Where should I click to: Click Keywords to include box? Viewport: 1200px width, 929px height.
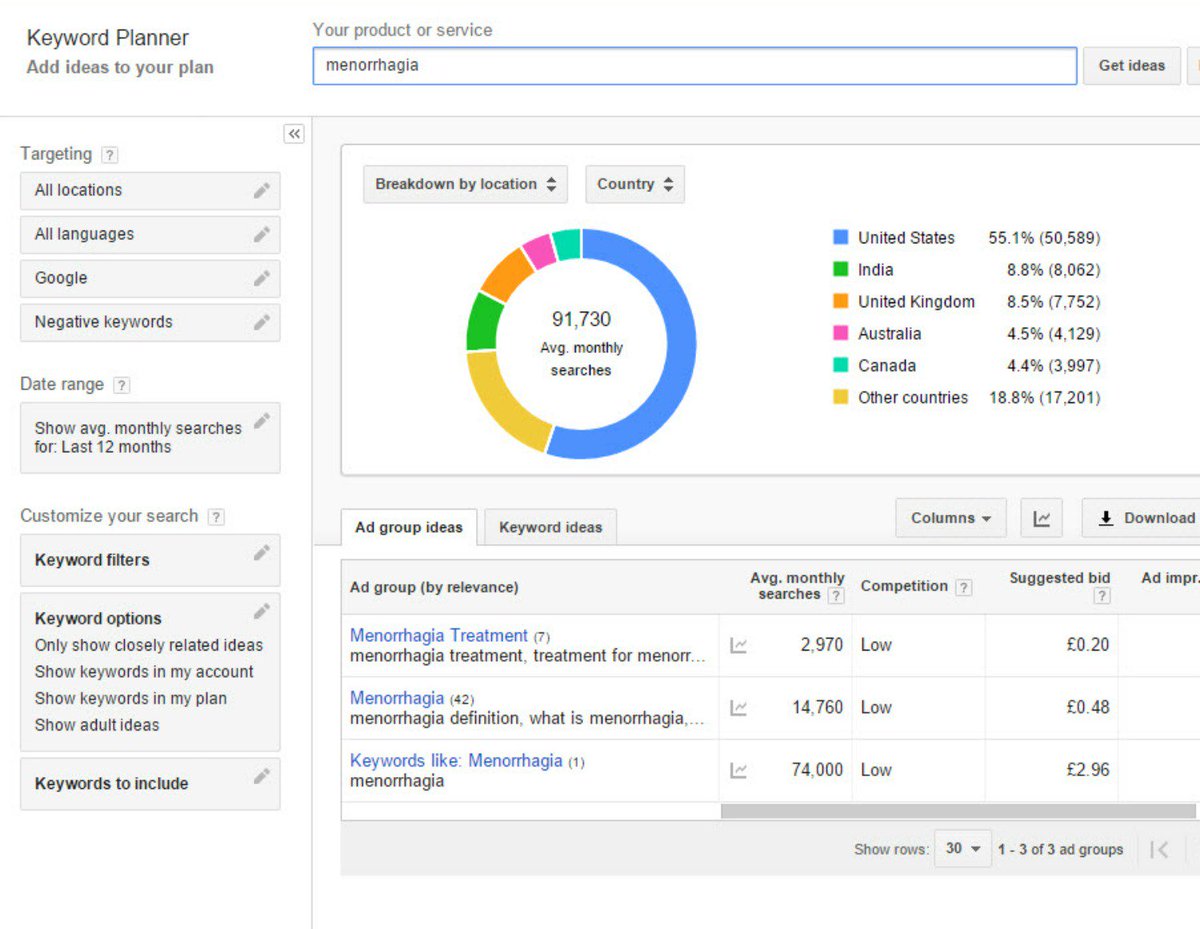coord(150,784)
